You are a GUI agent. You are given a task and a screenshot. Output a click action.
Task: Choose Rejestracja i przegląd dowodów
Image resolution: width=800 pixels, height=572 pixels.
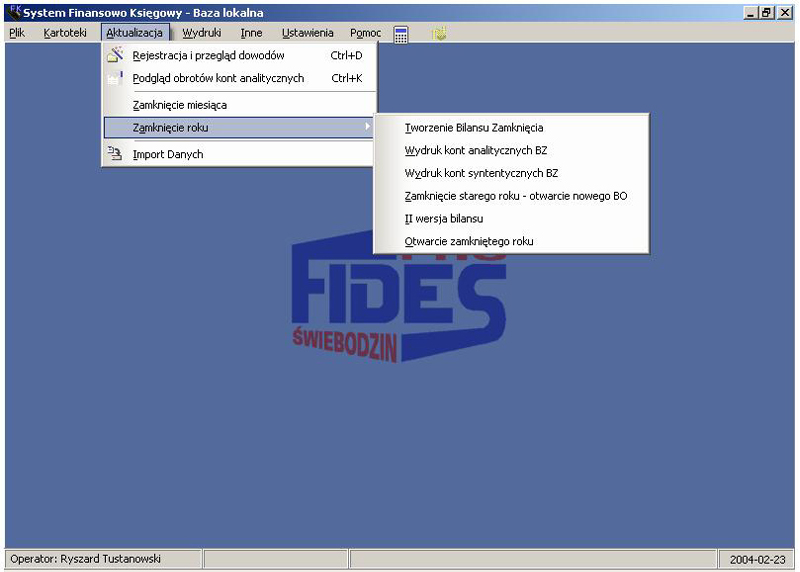[239, 55]
